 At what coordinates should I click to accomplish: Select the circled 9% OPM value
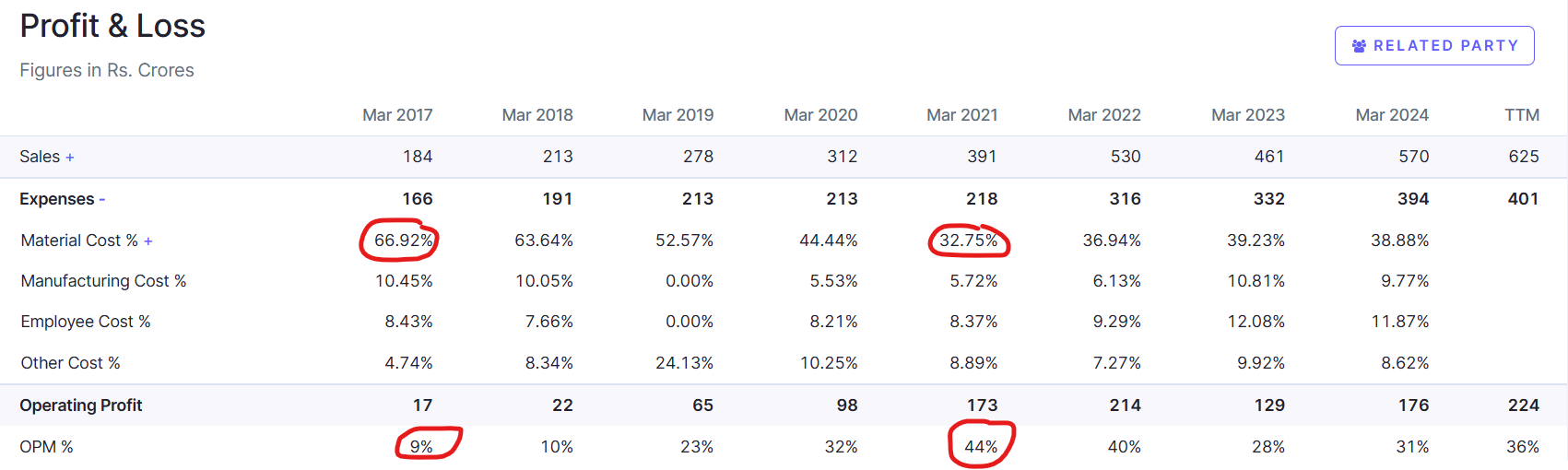pos(421,447)
